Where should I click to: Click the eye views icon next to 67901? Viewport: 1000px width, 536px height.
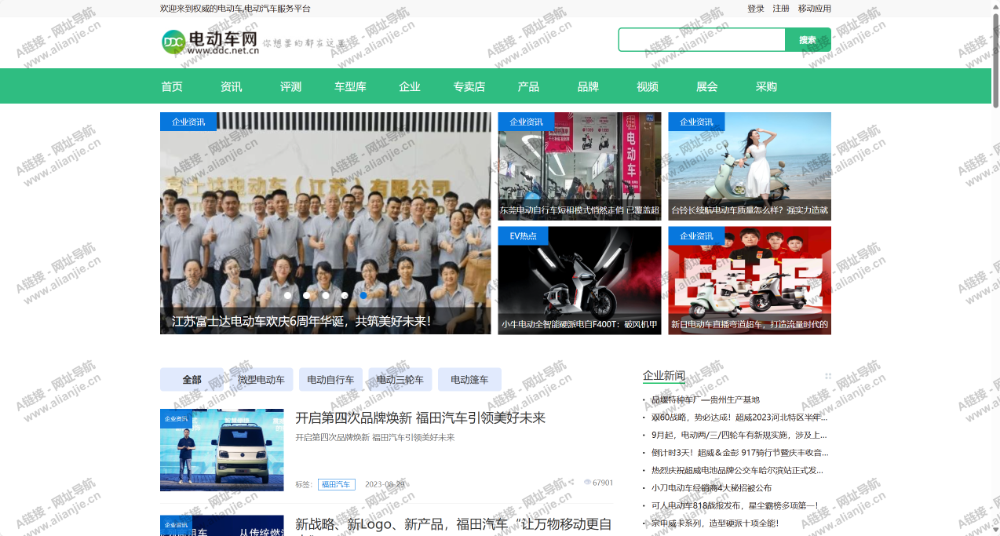pos(587,482)
